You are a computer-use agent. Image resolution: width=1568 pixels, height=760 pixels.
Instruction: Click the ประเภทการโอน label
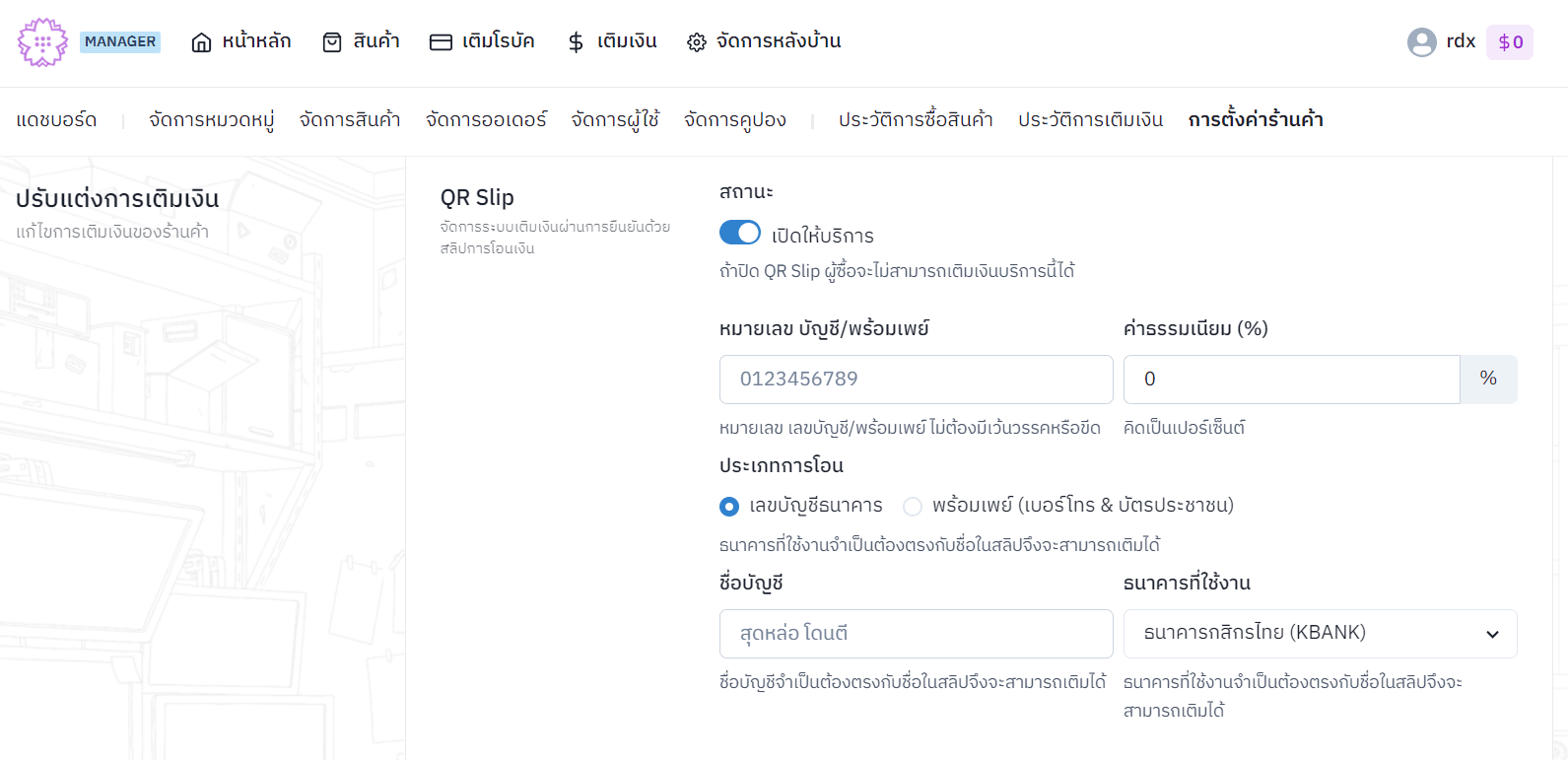click(x=782, y=465)
